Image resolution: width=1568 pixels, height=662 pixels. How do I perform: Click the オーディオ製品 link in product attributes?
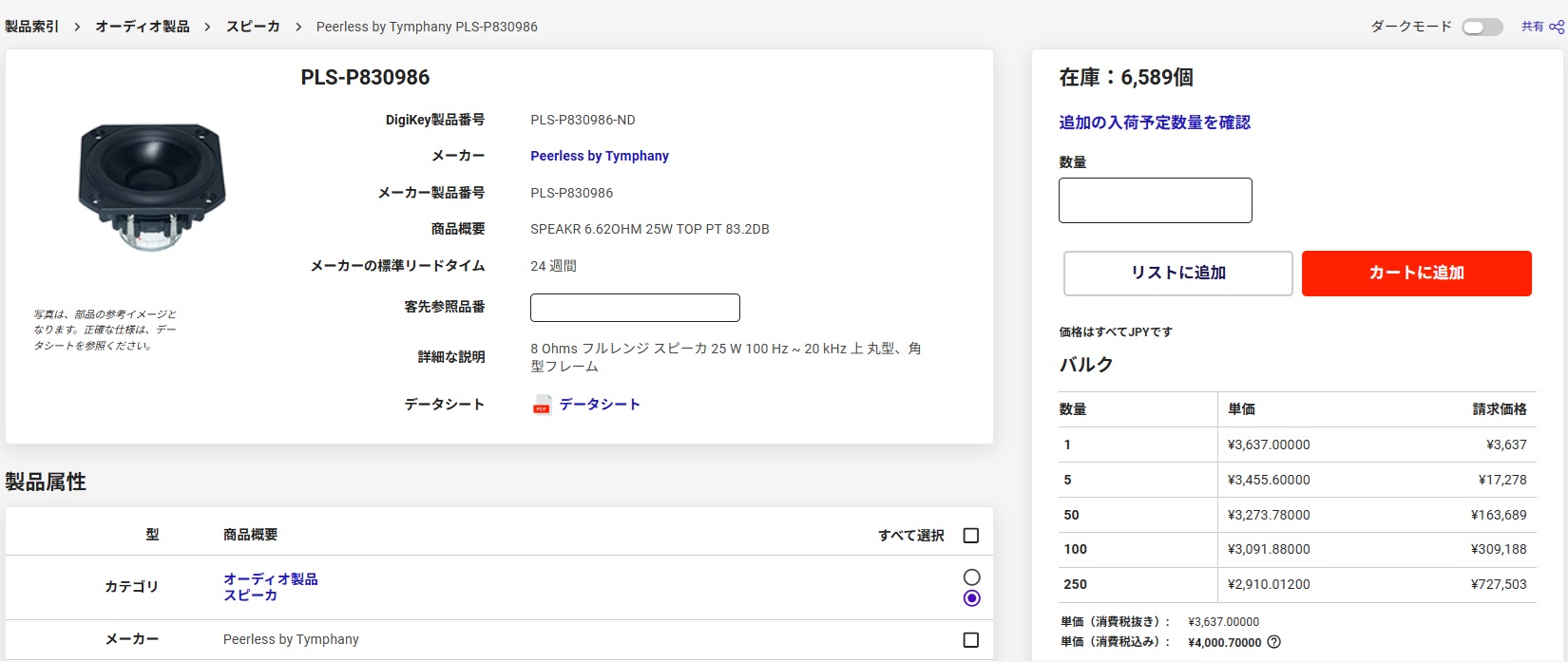(x=270, y=579)
